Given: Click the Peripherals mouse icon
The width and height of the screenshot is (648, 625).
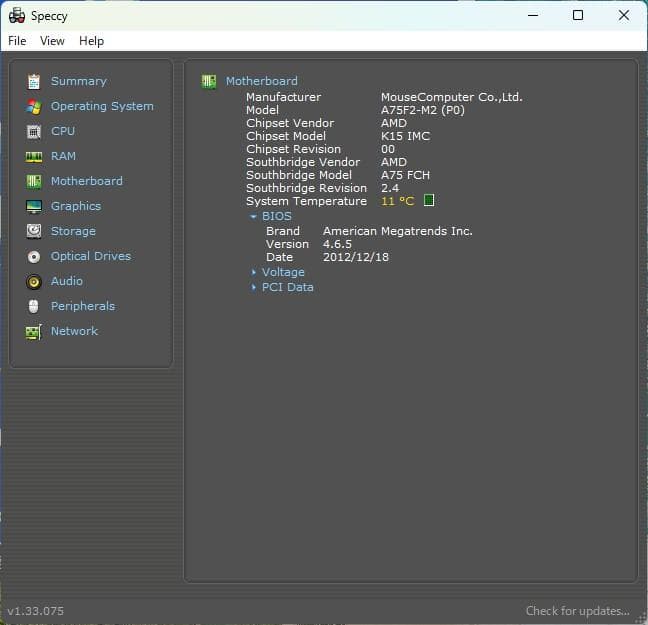Looking at the screenshot, I should coord(34,306).
